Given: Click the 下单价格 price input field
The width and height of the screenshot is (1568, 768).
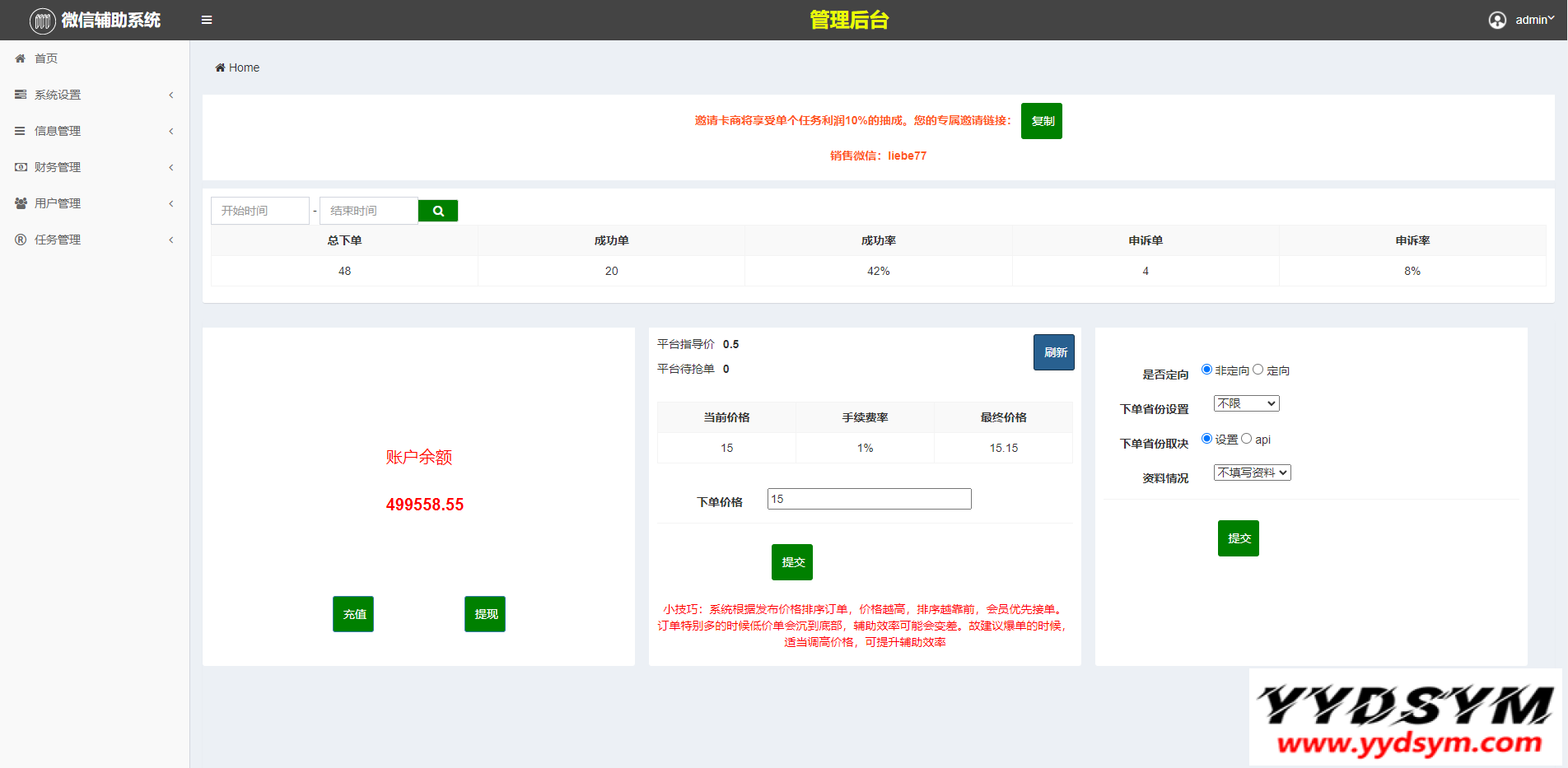Looking at the screenshot, I should click(x=869, y=498).
